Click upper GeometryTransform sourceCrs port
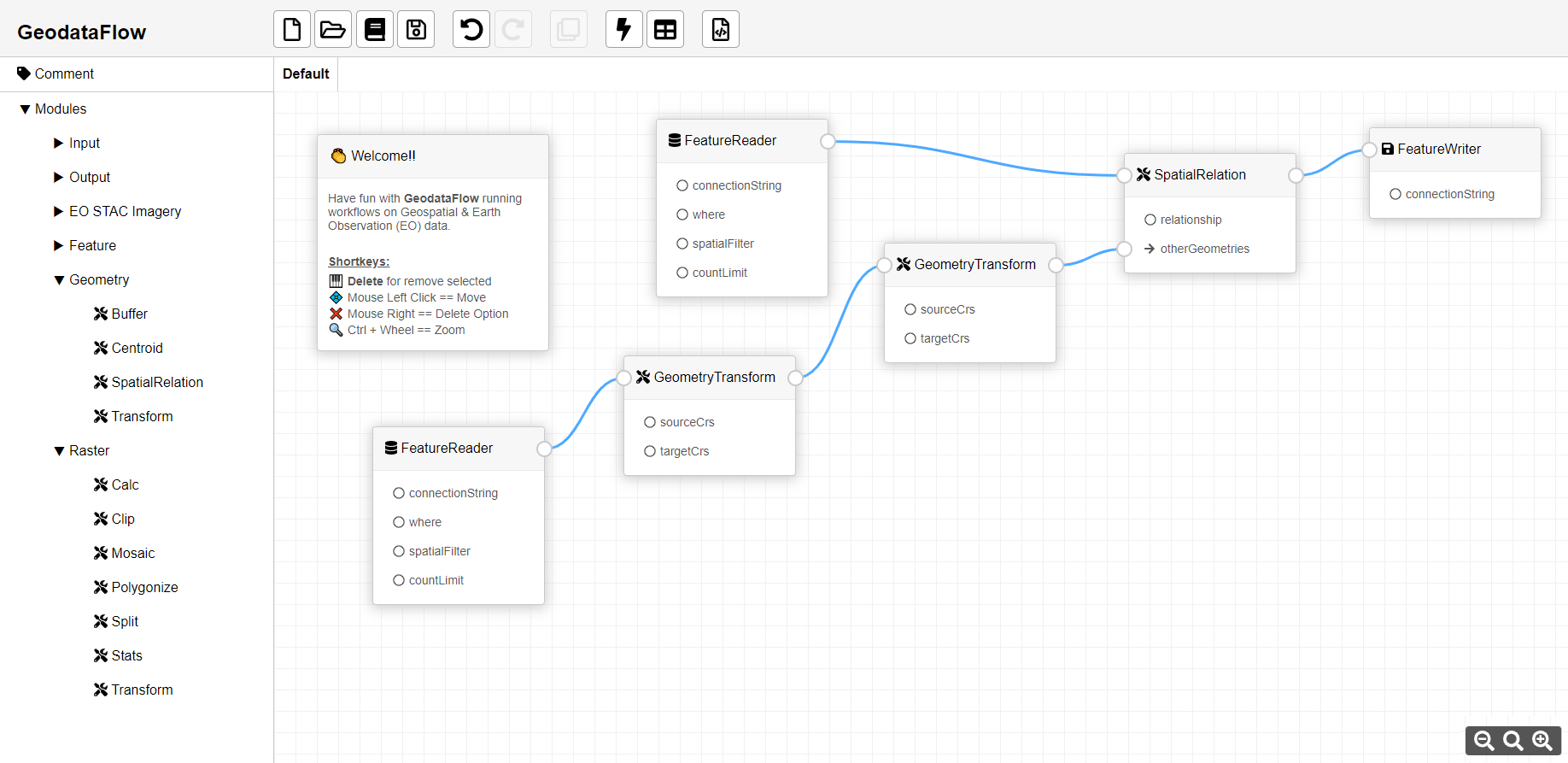This screenshot has height=763, width=1568. coord(910,309)
